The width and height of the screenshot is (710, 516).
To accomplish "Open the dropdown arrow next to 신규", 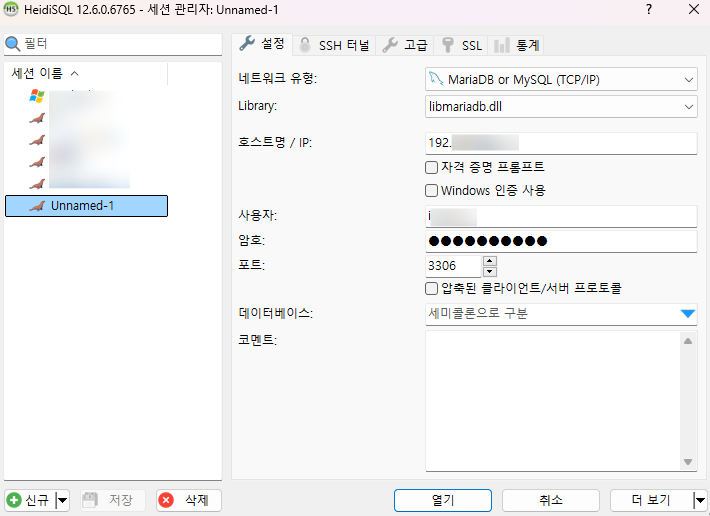I will click(x=62, y=500).
